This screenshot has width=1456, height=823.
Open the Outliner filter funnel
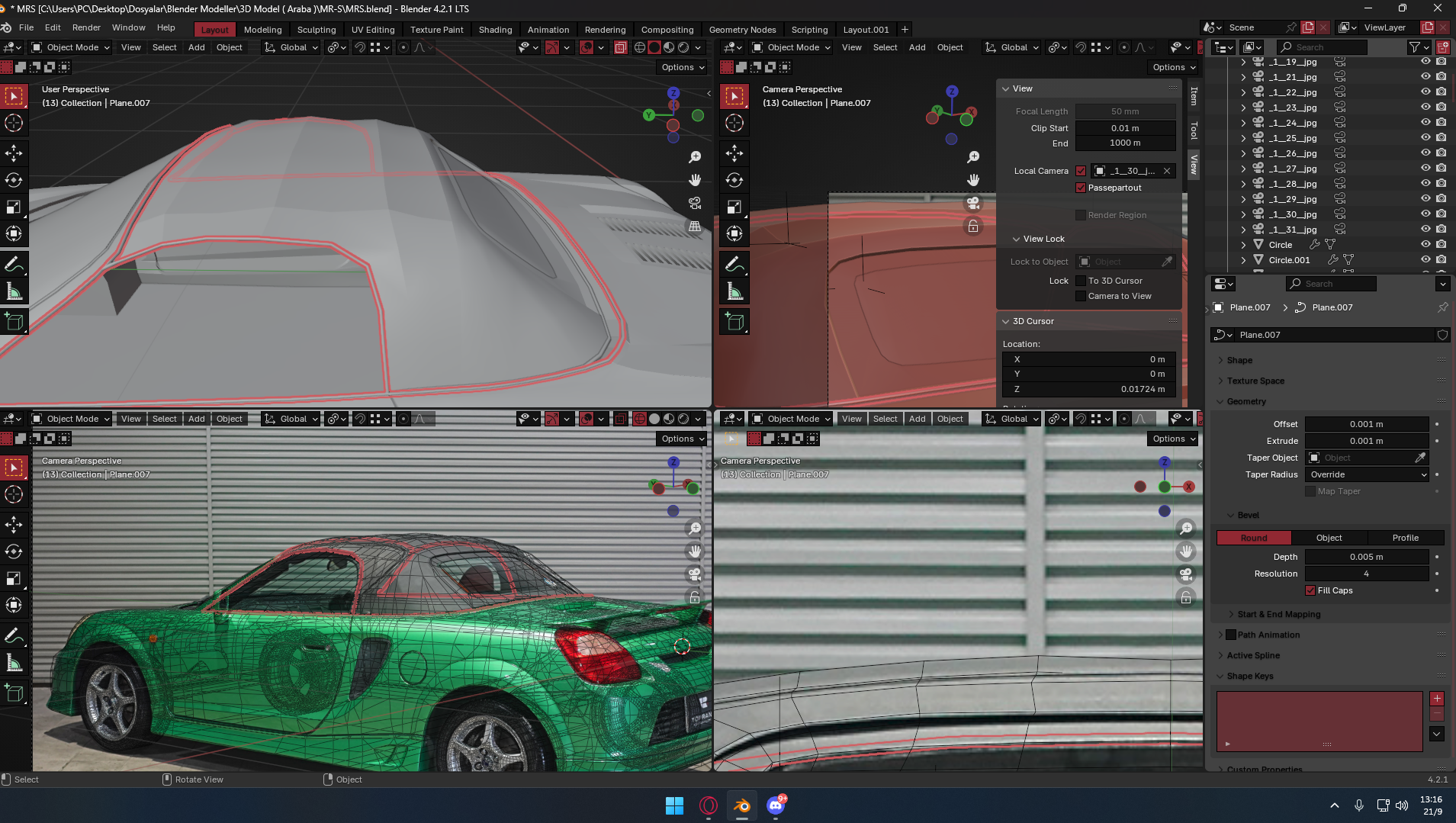tap(1415, 47)
